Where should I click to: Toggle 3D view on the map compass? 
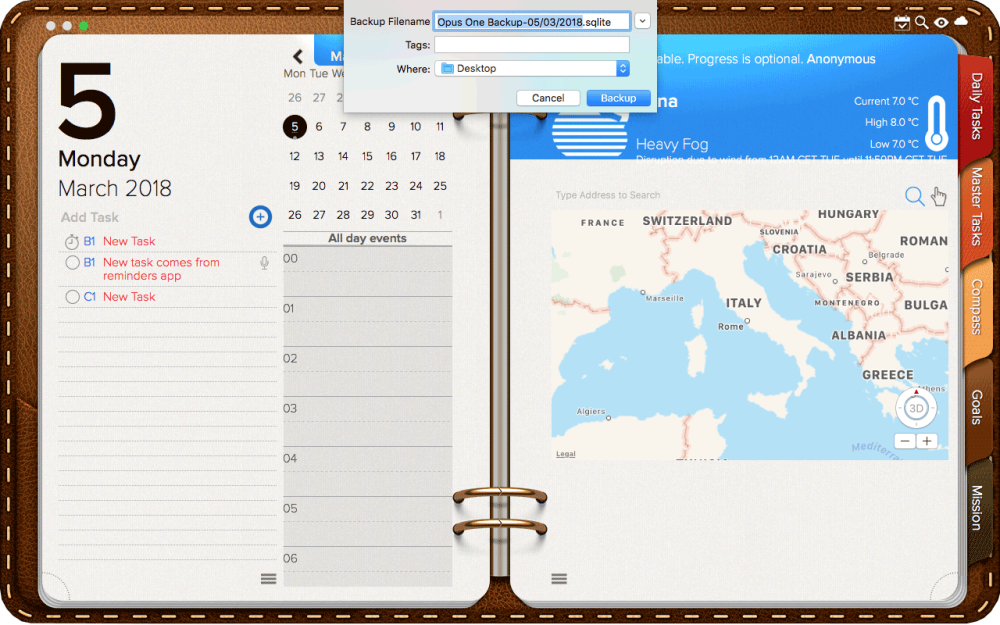pyautogui.click(x=916, y=408)
